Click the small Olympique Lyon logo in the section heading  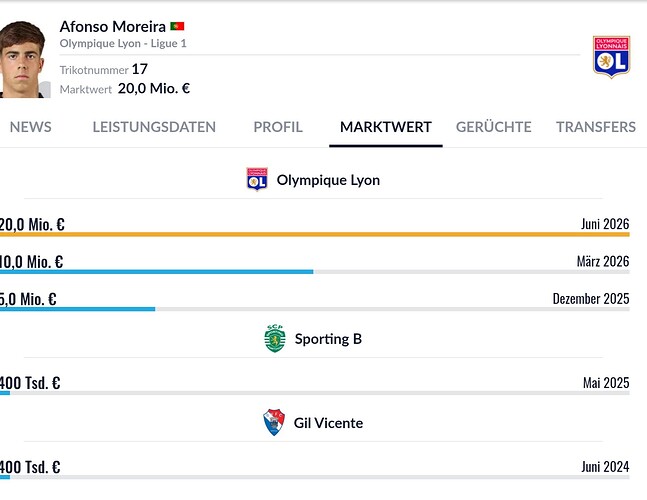click(x=257, y=179)
